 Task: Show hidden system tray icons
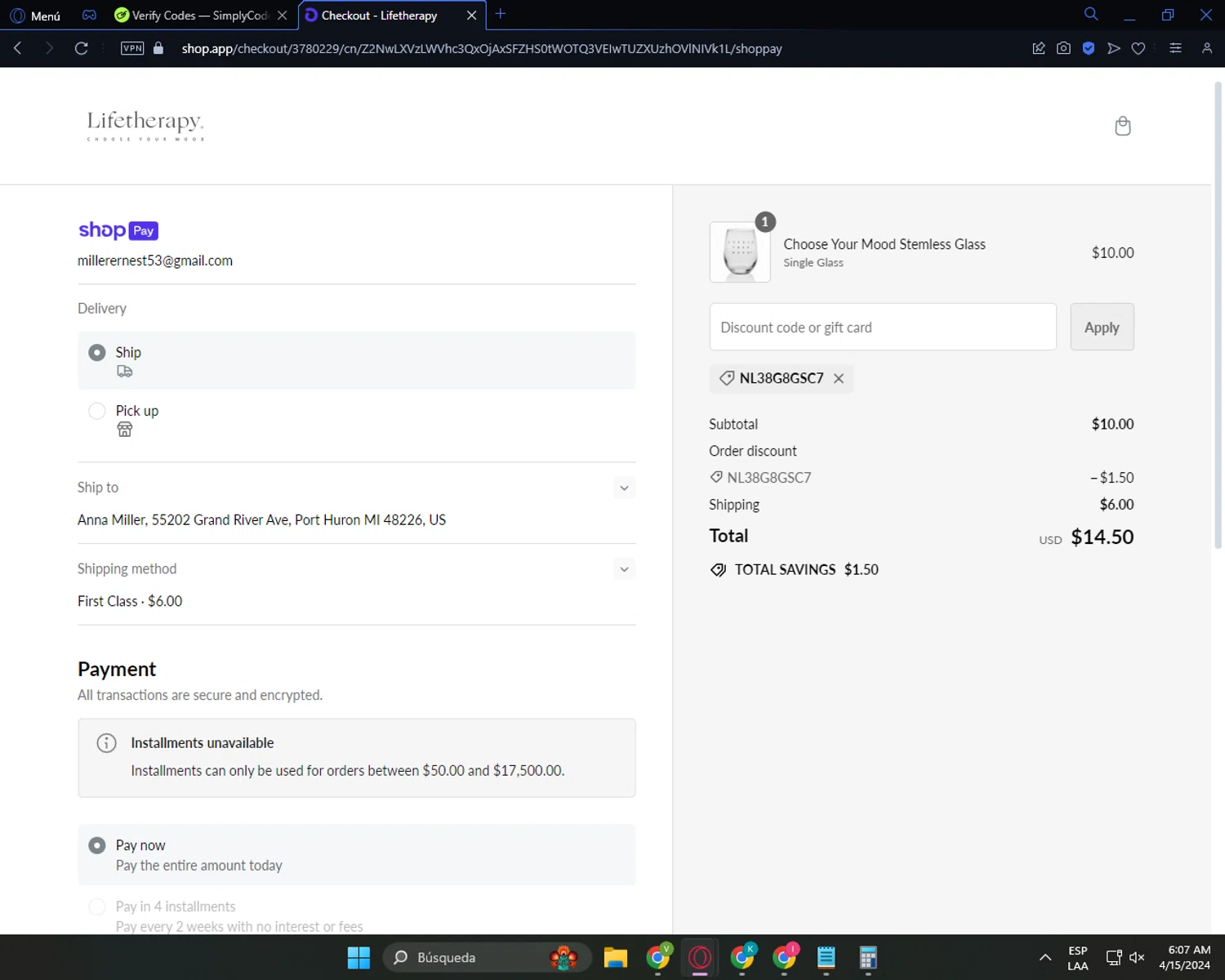(x=1045, y=957)
